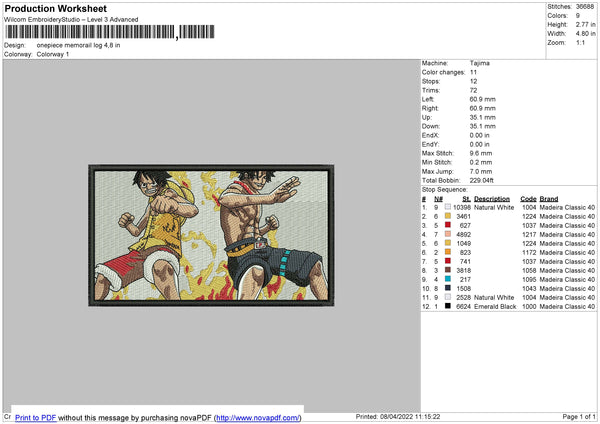This screenshot has width=600, height=424.
Task: Click the Zoom value 1:1
Action: pos(580,42)
